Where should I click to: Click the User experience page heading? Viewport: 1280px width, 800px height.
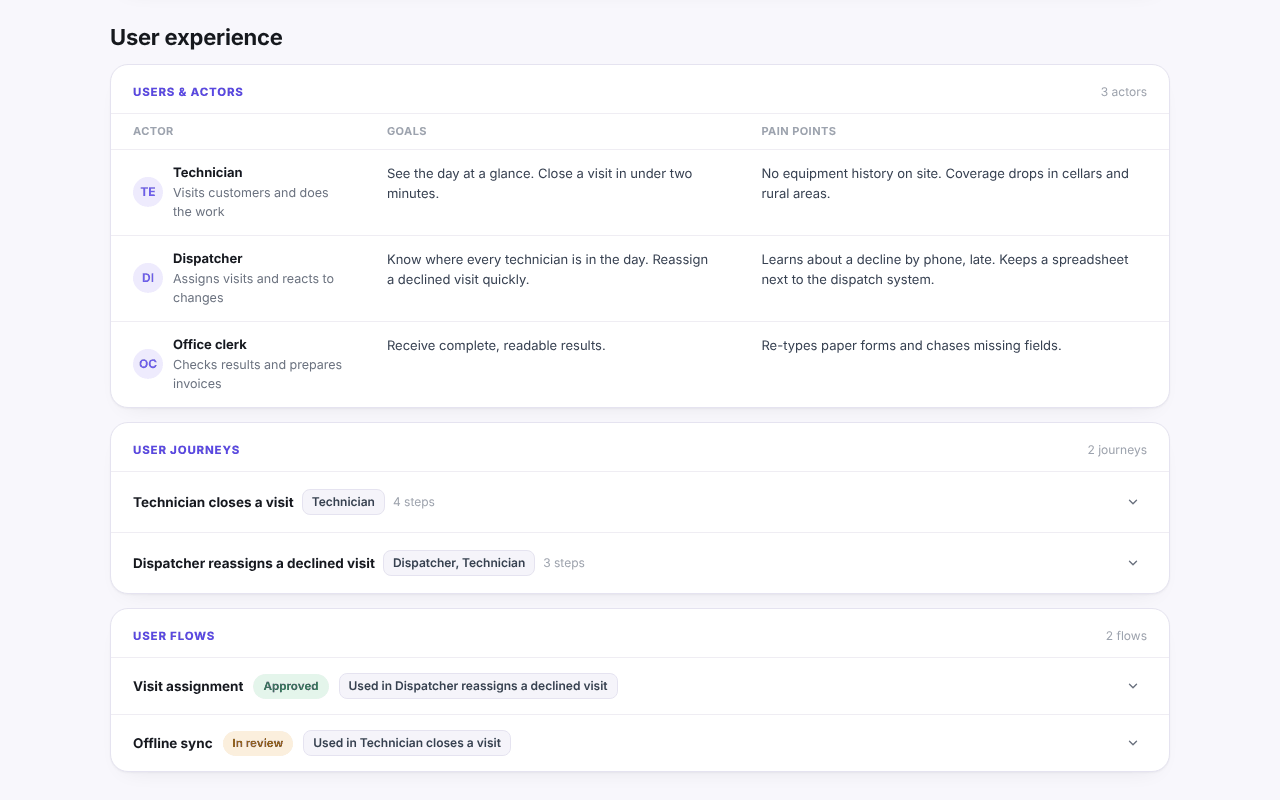click(x=196, y=37)
